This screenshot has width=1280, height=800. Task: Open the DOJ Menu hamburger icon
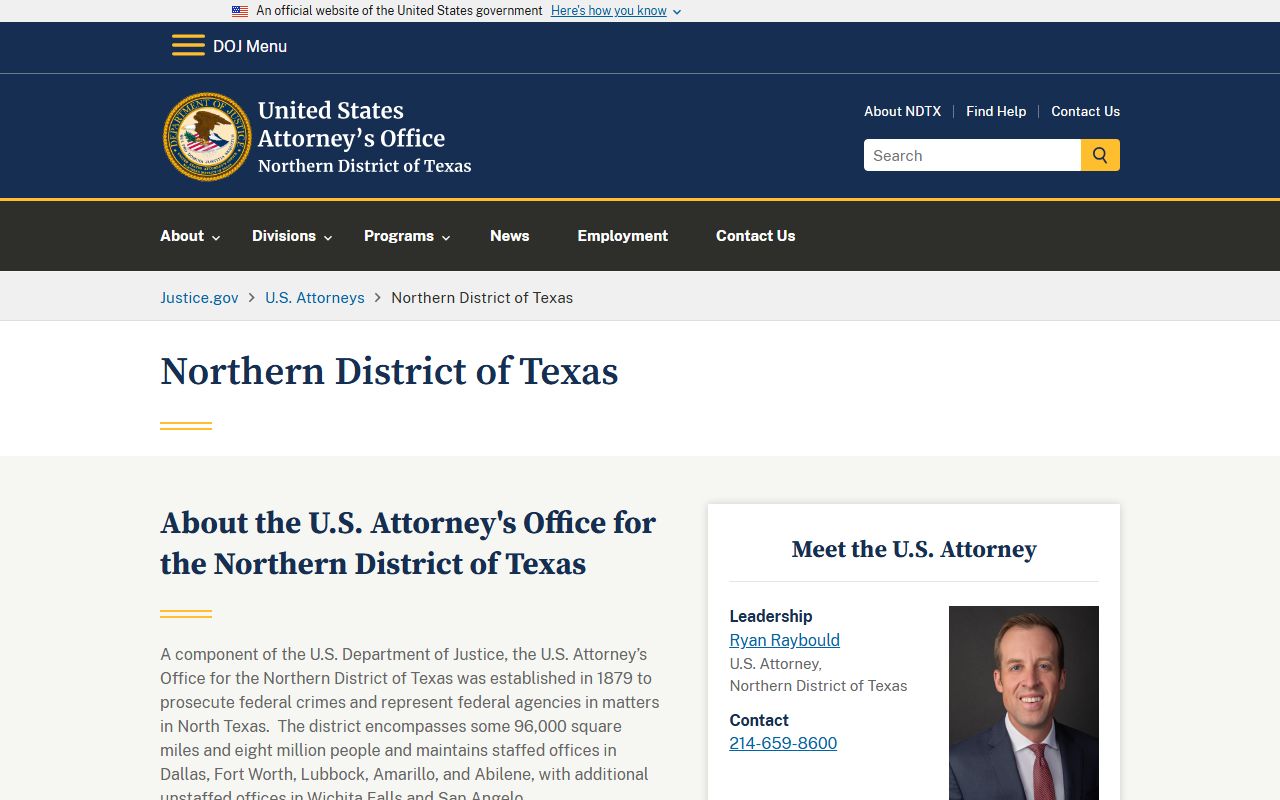click(188, 46)
